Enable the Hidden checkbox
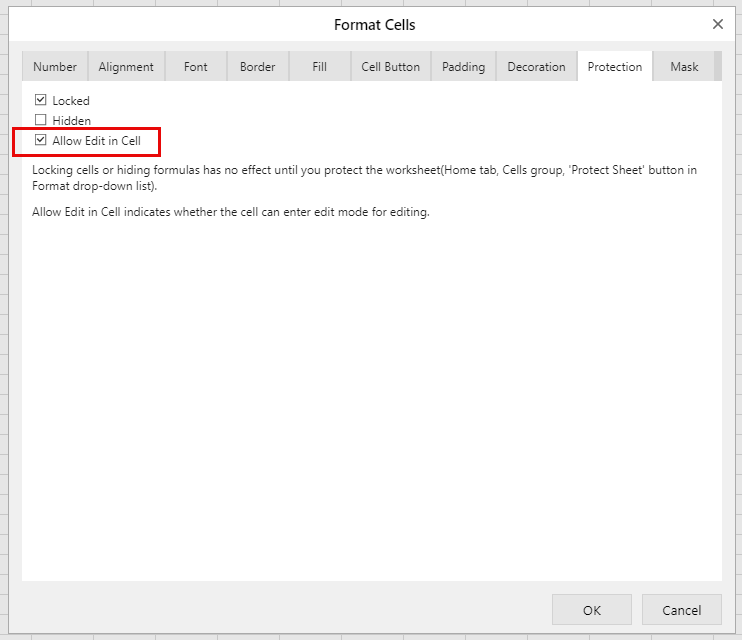 point(41,121)
